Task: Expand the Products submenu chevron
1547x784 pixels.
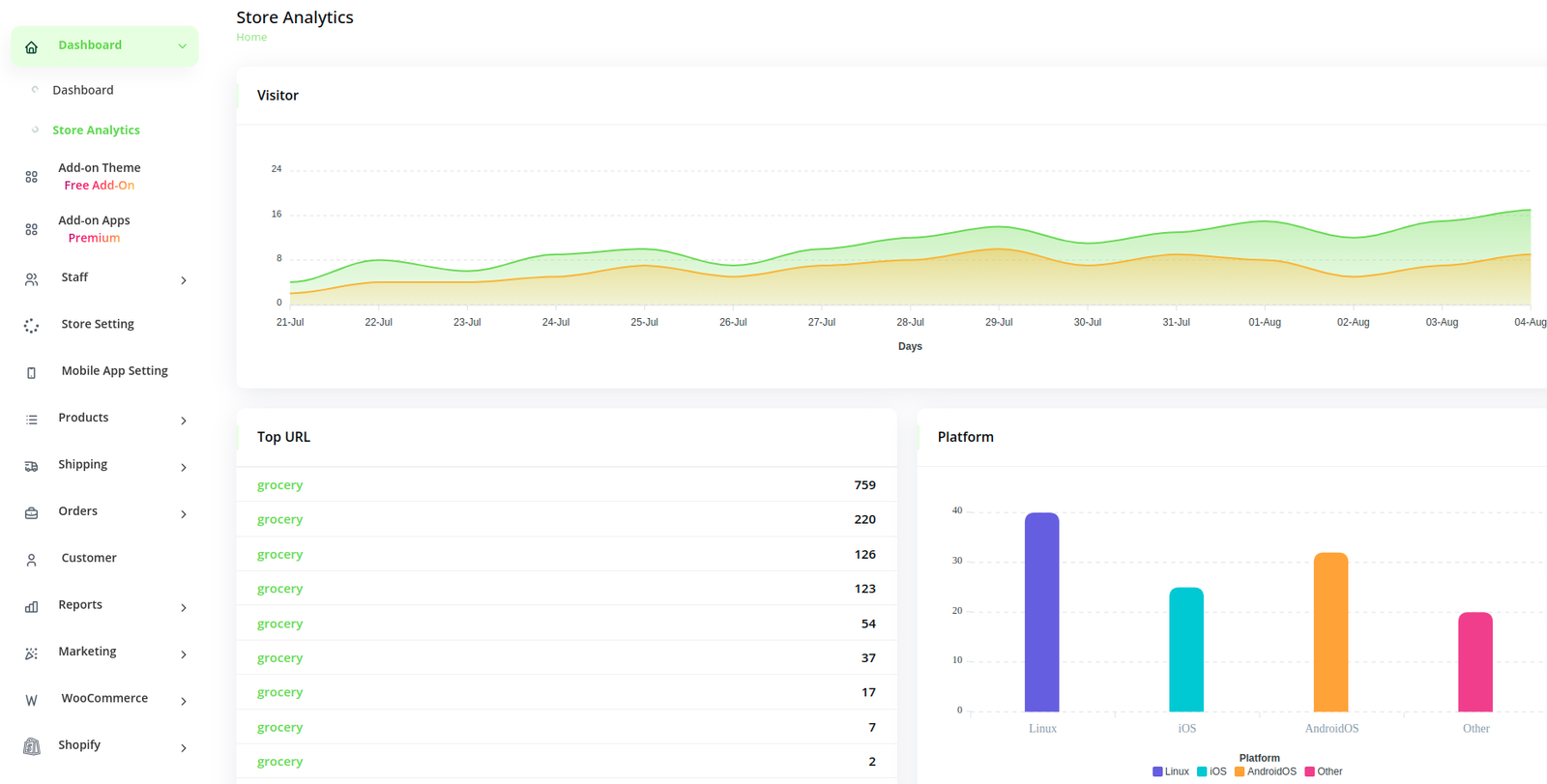Action: pos(184,421)
